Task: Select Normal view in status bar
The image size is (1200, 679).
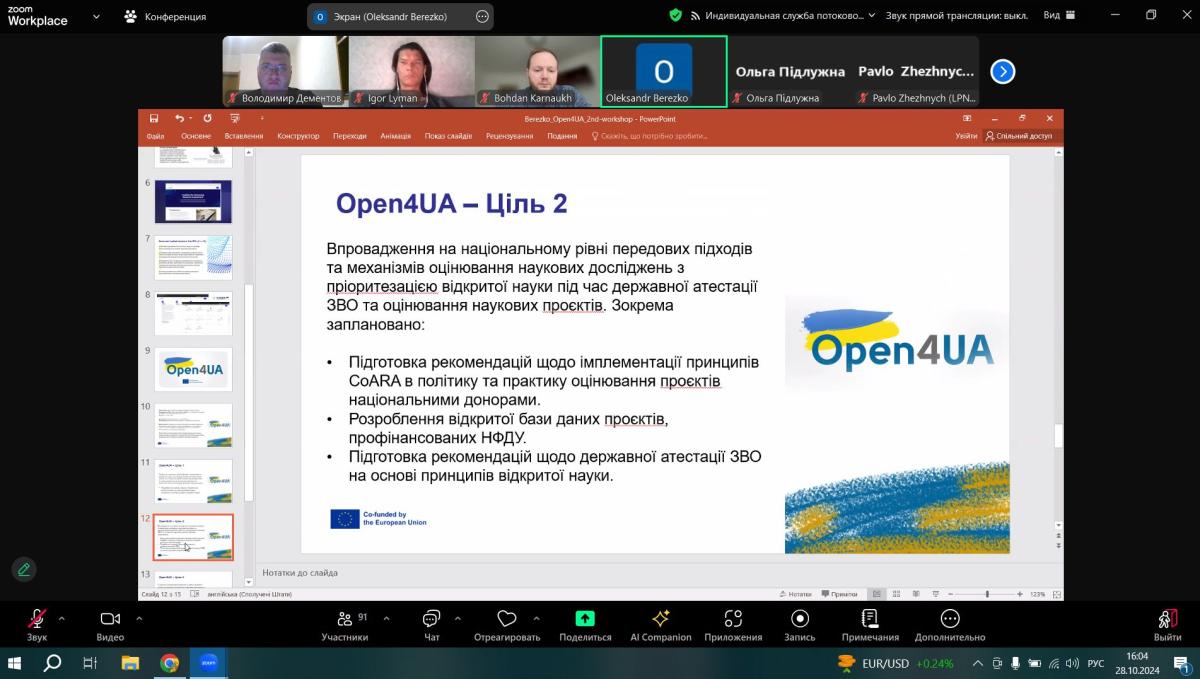Action: pyautogui.click(x=875, y=594)
